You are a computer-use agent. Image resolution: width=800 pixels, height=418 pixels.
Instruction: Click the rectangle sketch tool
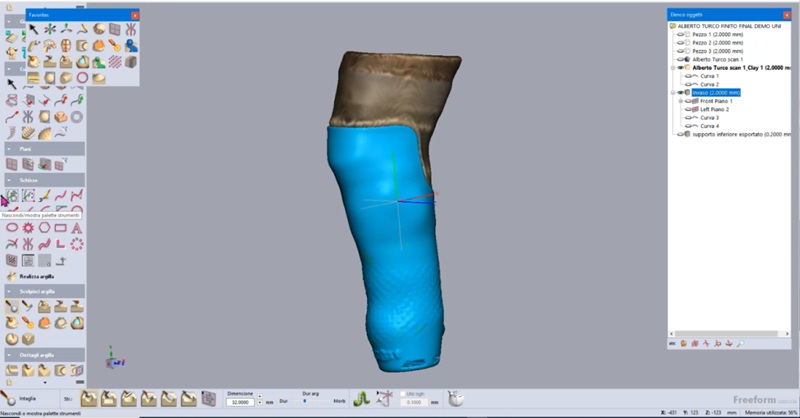coord(60,228)
